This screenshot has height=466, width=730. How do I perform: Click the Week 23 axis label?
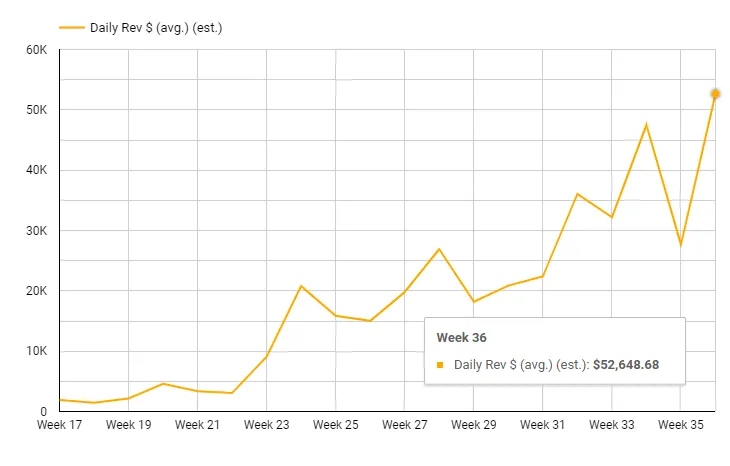266,425
